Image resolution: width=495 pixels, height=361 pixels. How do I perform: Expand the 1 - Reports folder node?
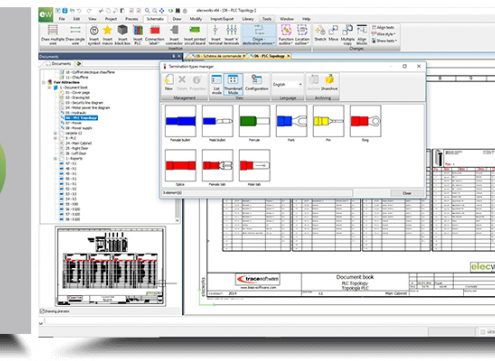[x=55, y=158]
